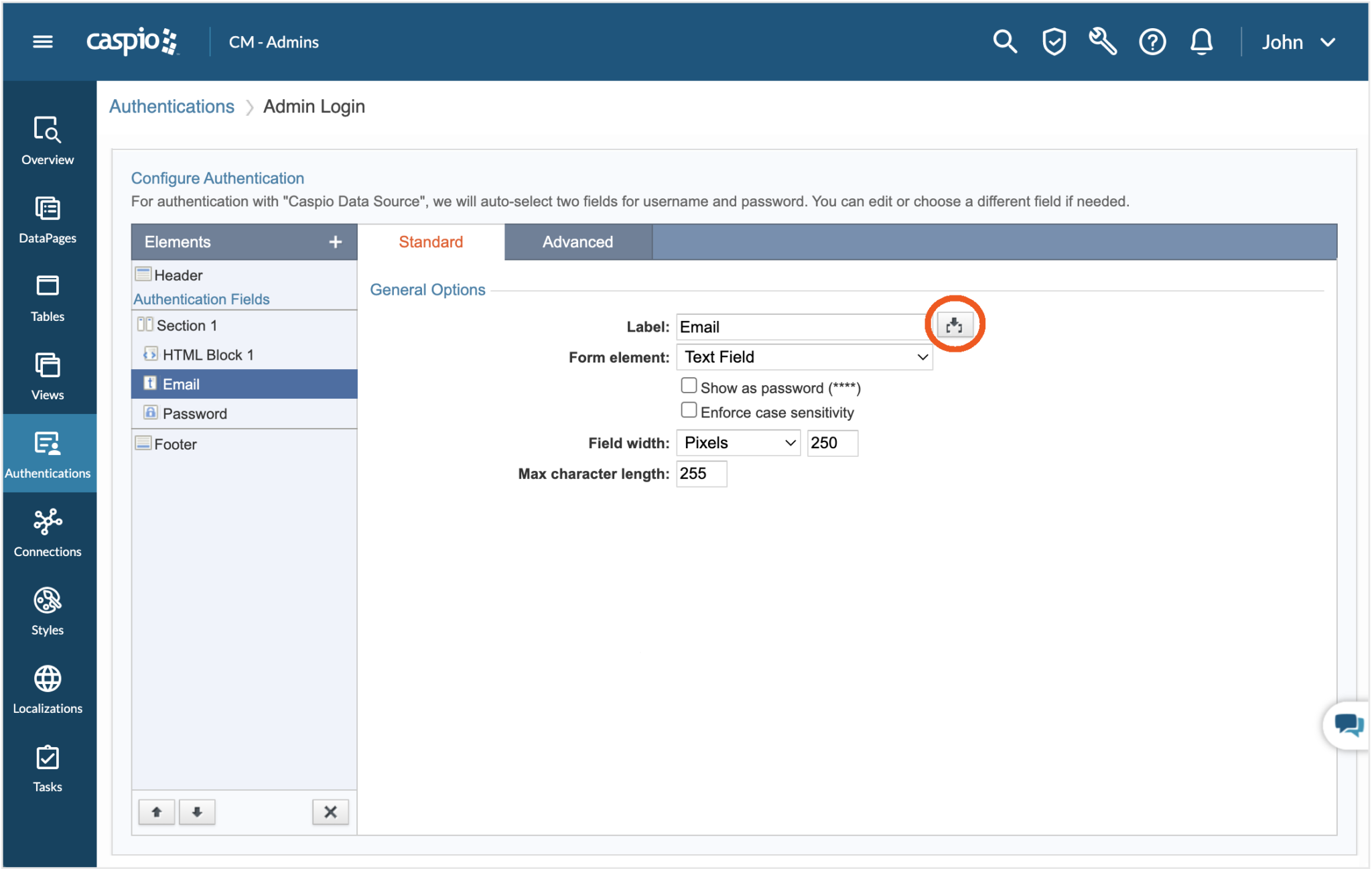Click the Max character length field
Screen dimensions: 1372x869
(701, 474)
